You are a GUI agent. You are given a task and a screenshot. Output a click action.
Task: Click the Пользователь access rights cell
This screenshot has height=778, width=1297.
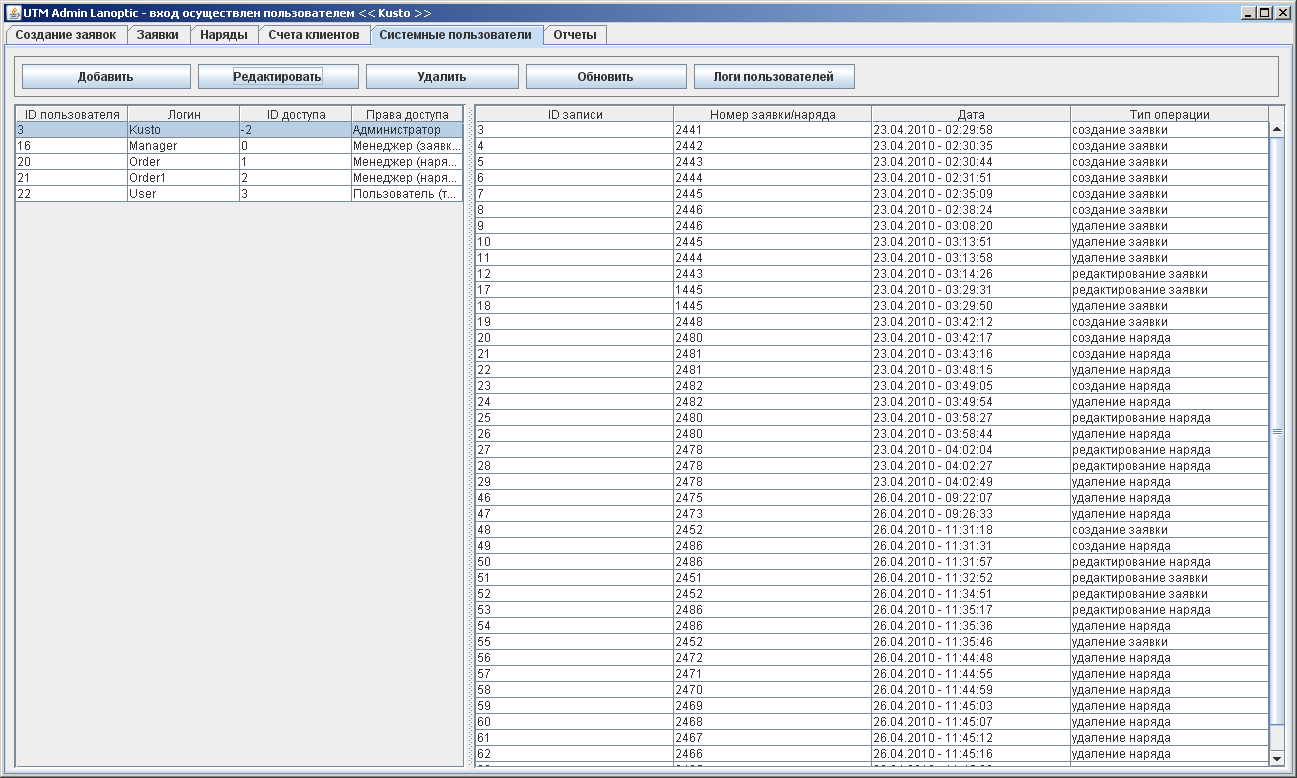pos(407,194)
